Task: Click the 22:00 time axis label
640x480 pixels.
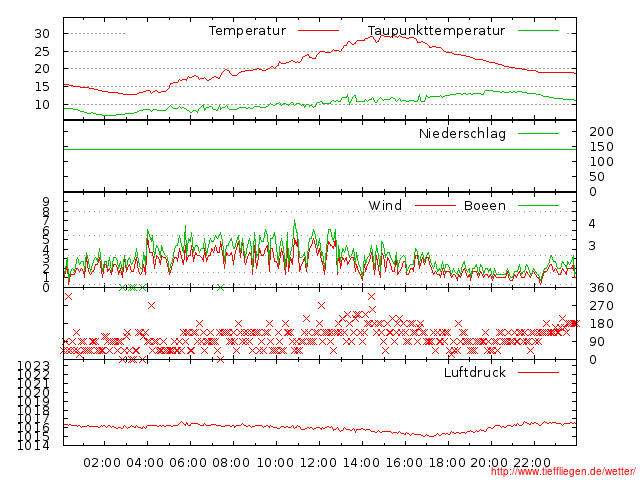Action: (532, 463)
